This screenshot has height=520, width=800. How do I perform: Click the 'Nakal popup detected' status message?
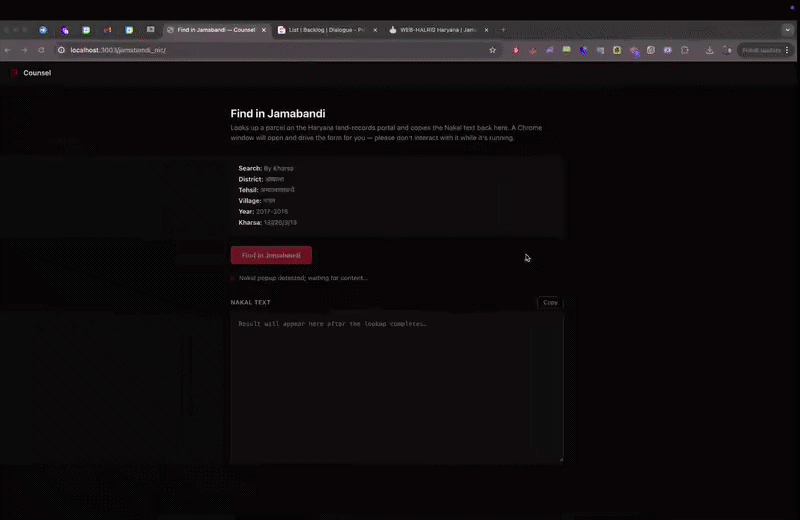point(303,278)
